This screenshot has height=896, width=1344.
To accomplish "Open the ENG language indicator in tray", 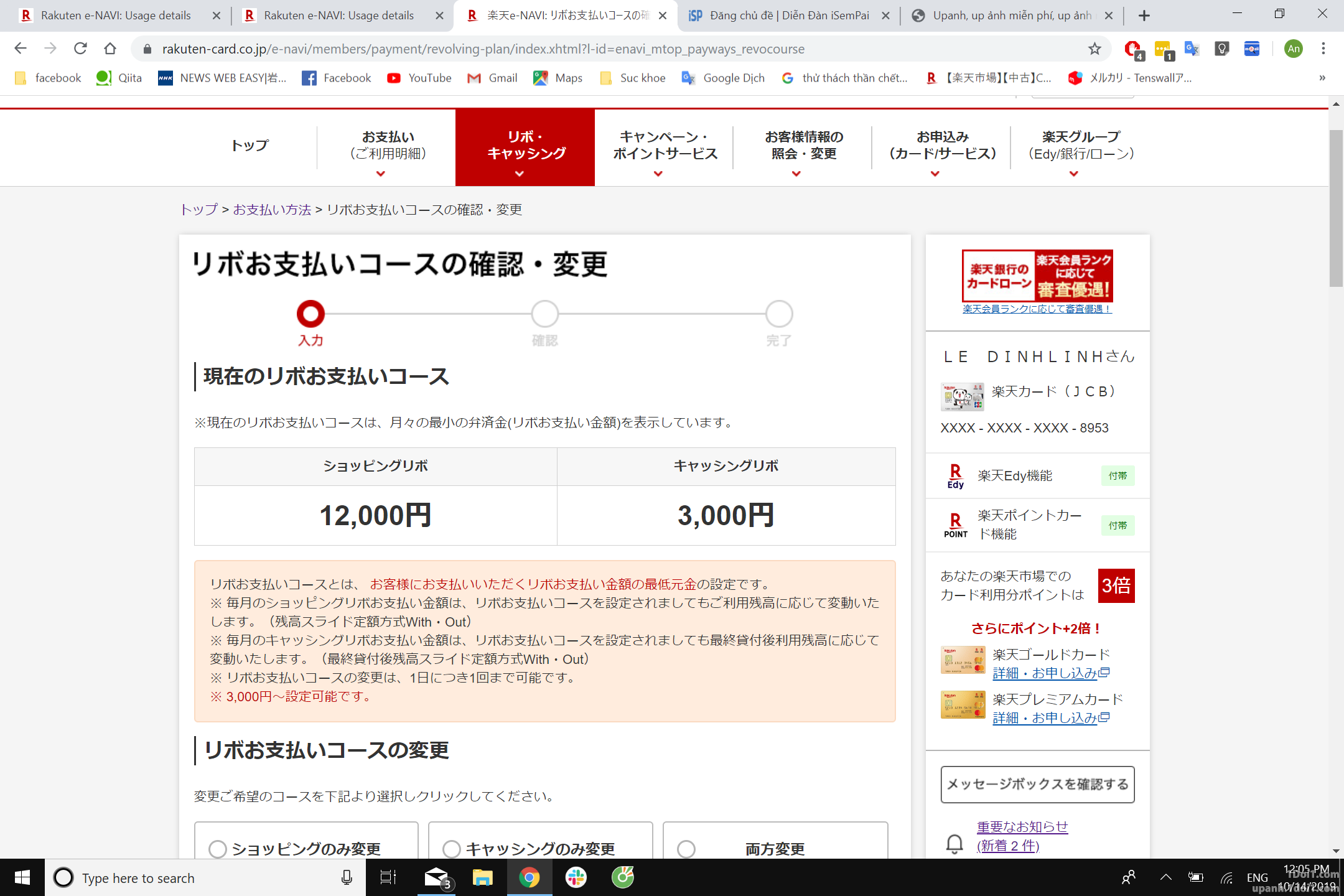I will coord(1257,878).
